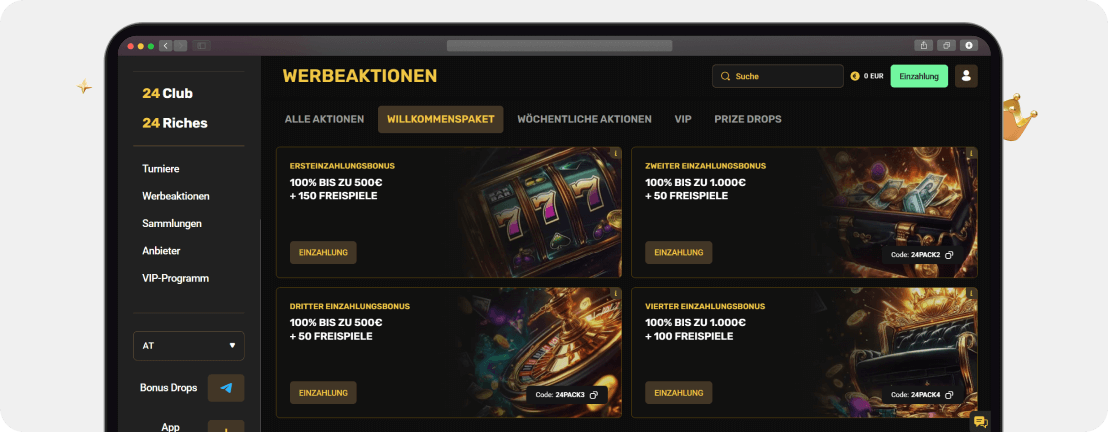Open Turniere in the sidebar
The height and width of the screenshot is (432, 1108).
pos(160,169)
